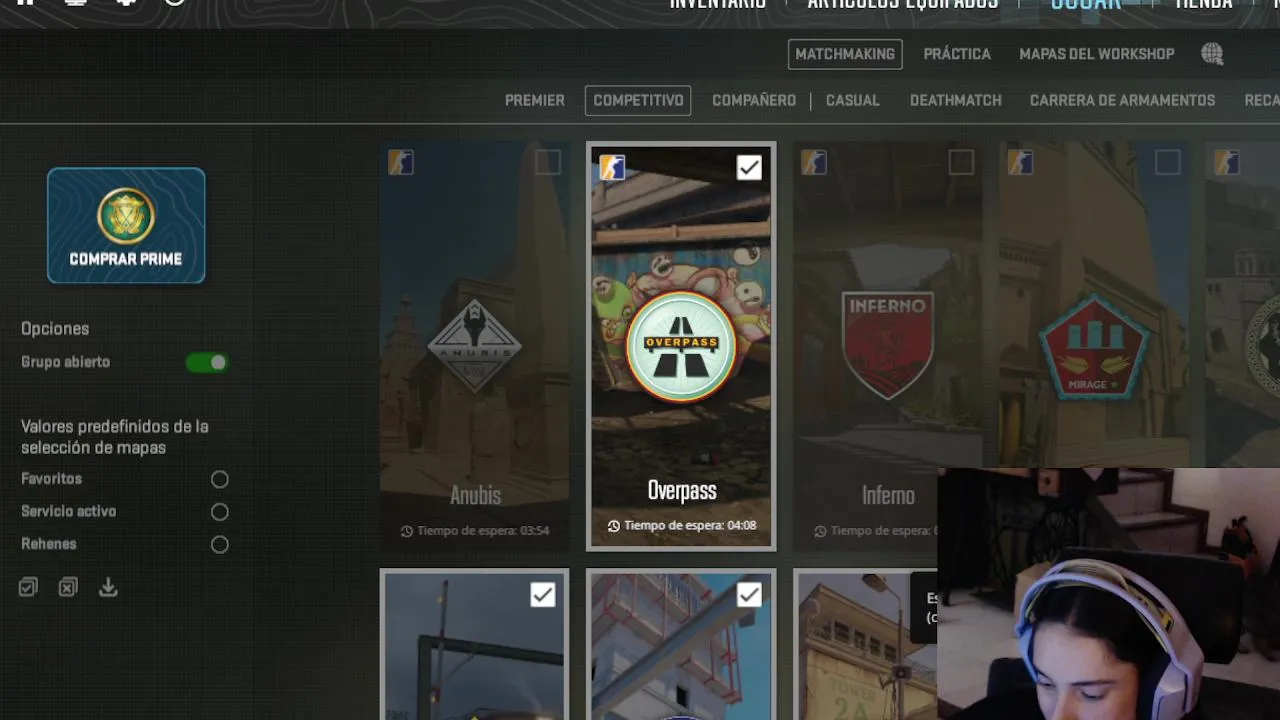The width and height of the screenshot is (1280, 720).
Task: Click the competitive badge icon on Anubis card
Action: [401, 162]
